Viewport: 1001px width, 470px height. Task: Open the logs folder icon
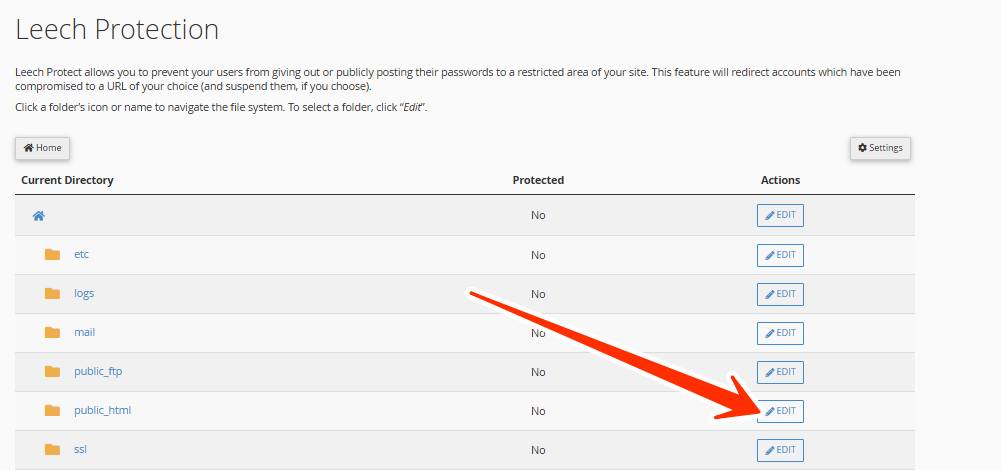click(x=53, y=294)
